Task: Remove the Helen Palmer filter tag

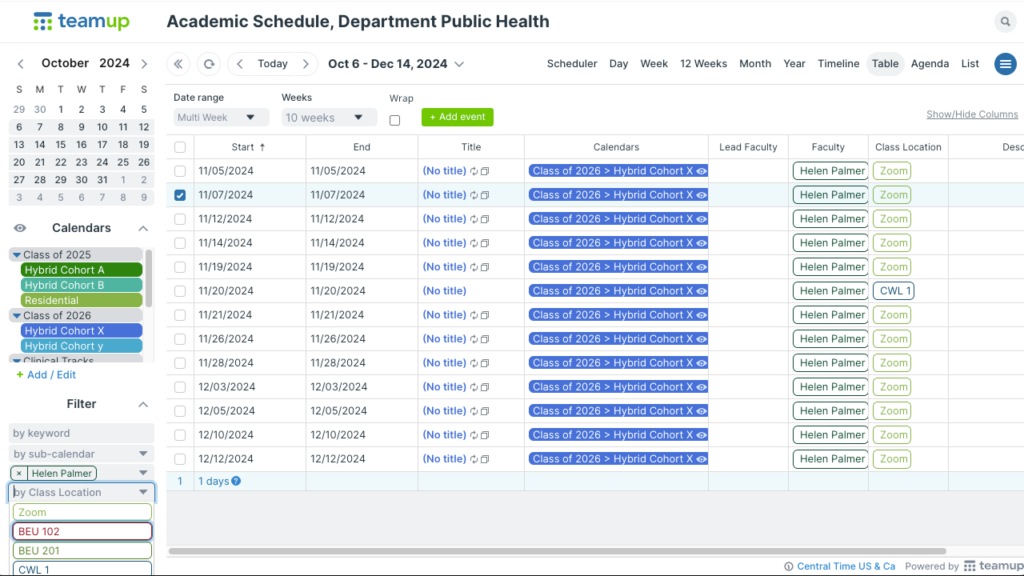Action: pos(19,473)
